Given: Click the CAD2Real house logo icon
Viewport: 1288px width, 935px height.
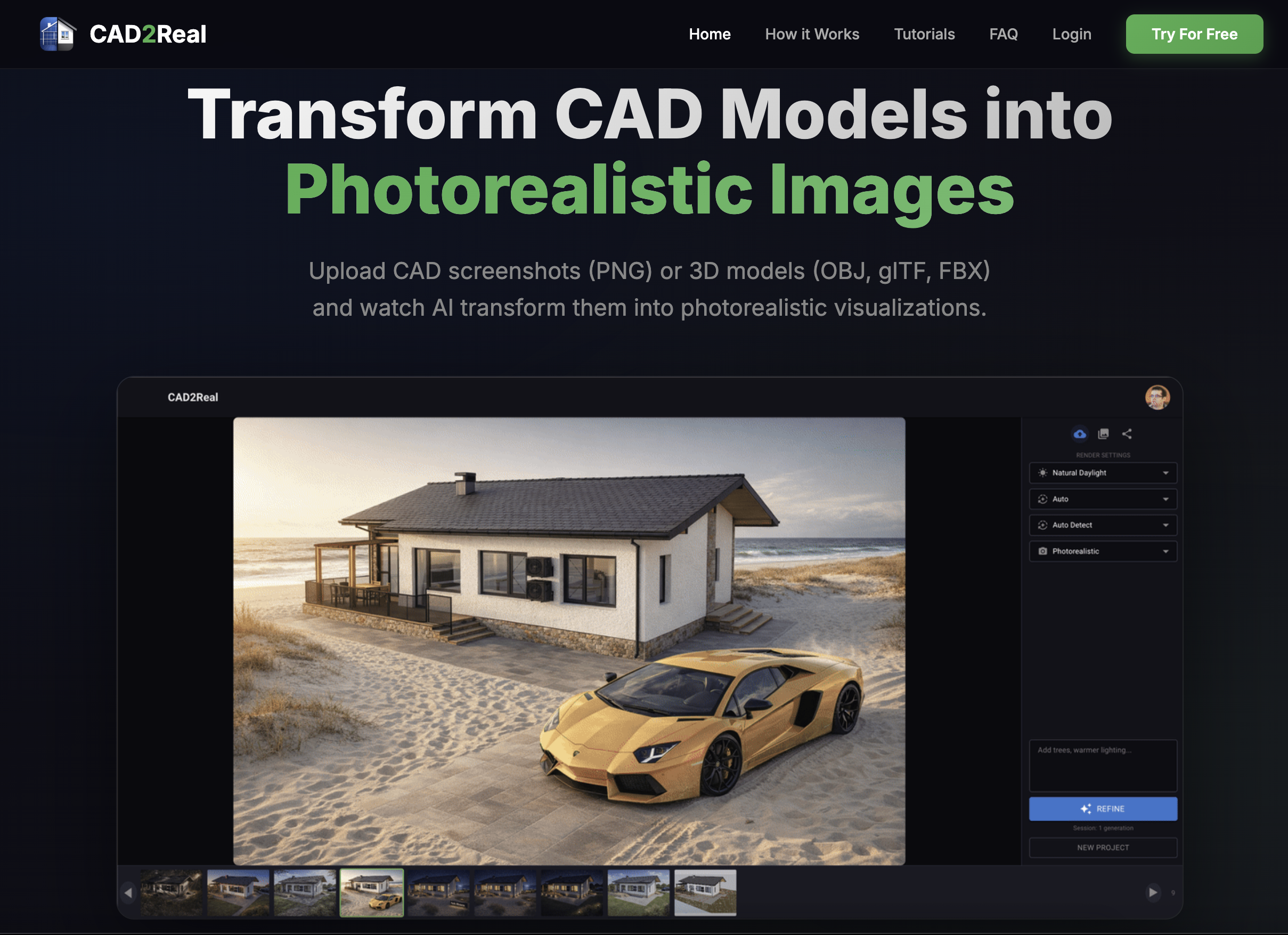Looking at the screenshot, I should pos(58,34).
